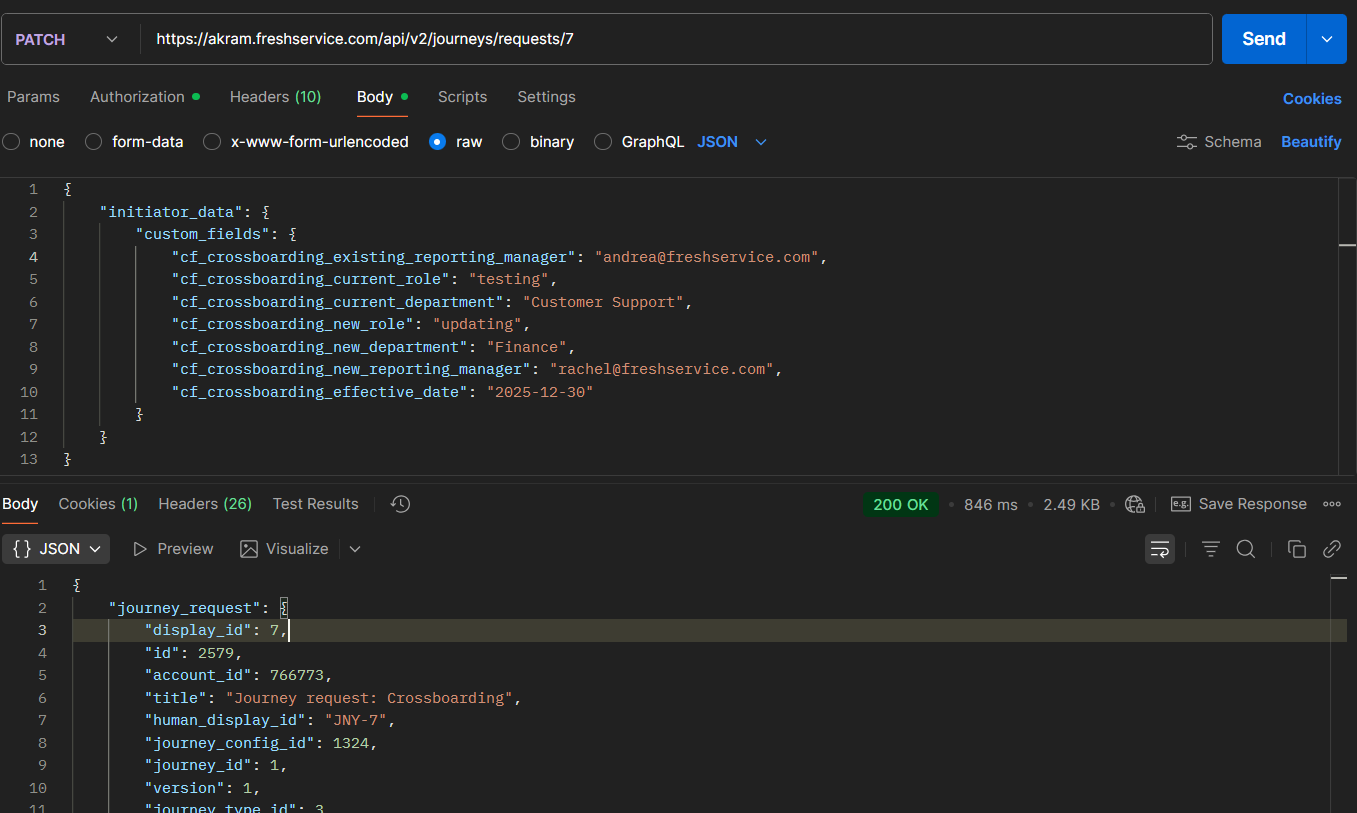Switch to the Authorization tab
Image resolution: width=1357 pixels, height=813 pixels.
point(137,97)
